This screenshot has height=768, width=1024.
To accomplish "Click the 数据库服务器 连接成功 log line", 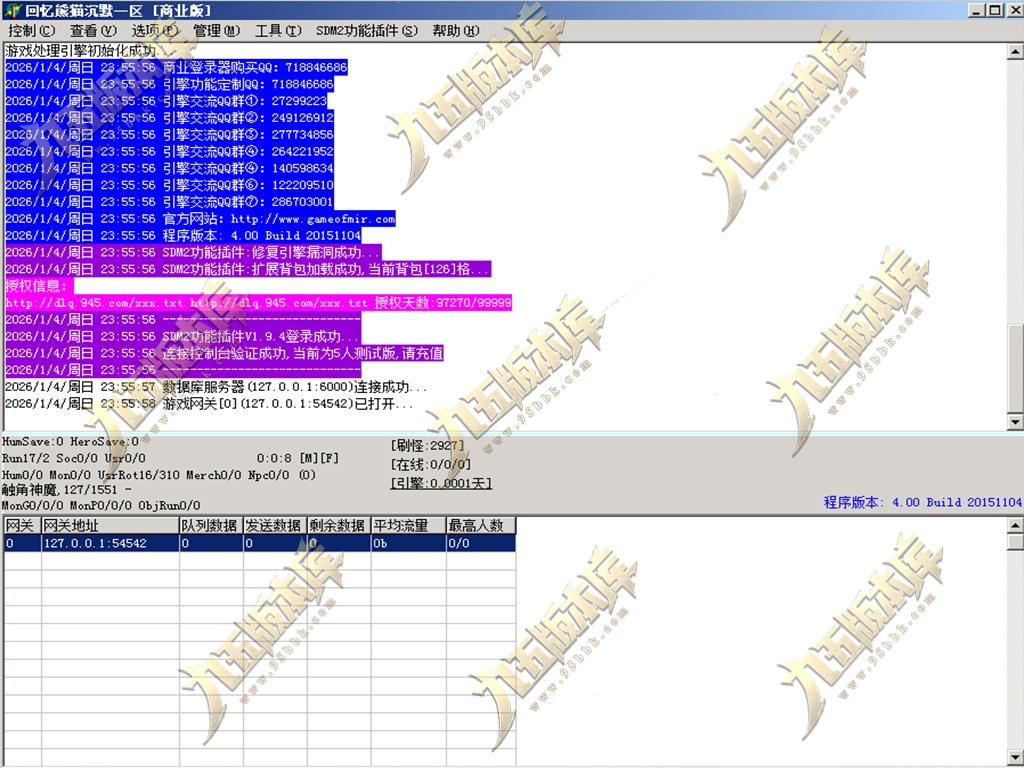I will (x=216, y=387).
